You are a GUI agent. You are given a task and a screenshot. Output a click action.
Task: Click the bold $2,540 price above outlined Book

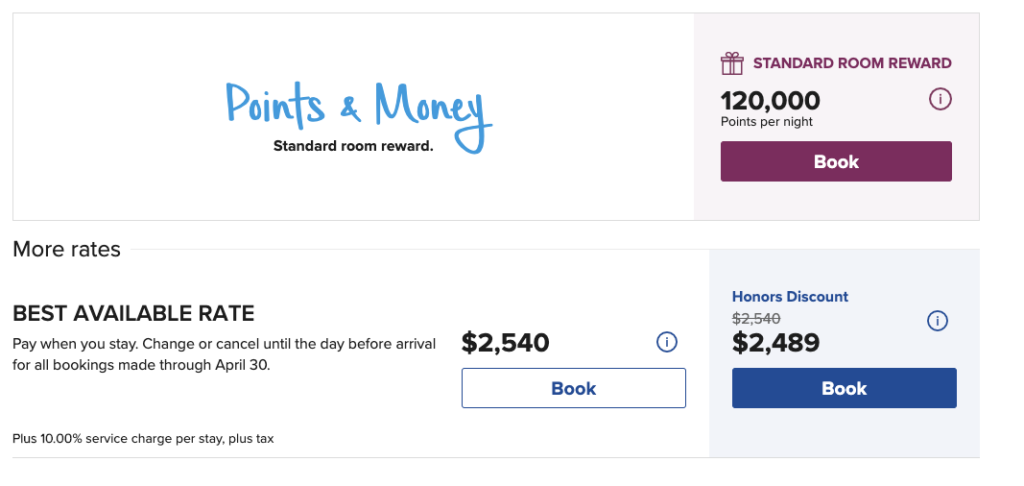coord(505,343)
